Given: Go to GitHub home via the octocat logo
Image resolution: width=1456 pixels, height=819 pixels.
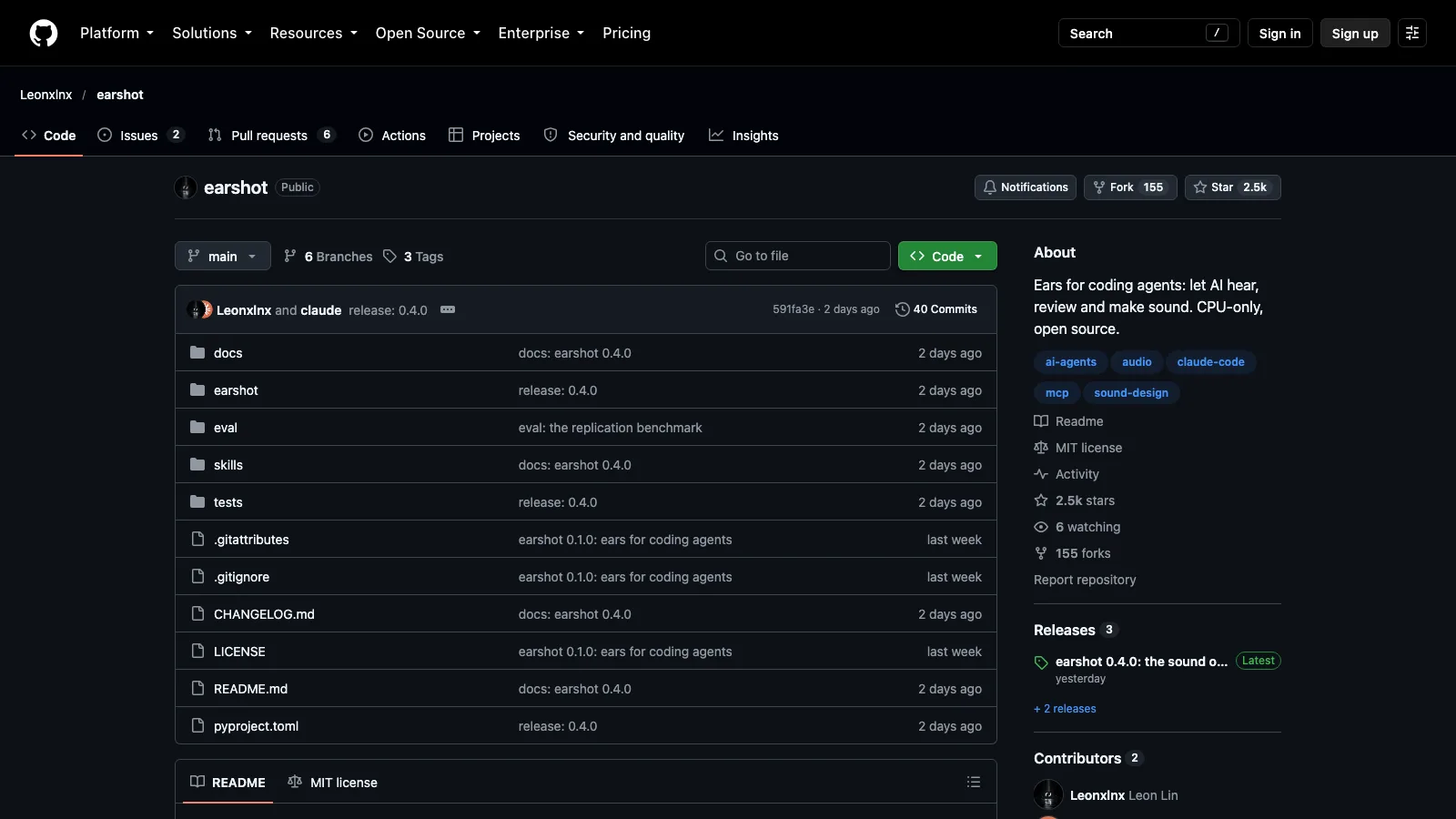Looking at the screenshot, I should pyautogui.click(x=44, y=34).
